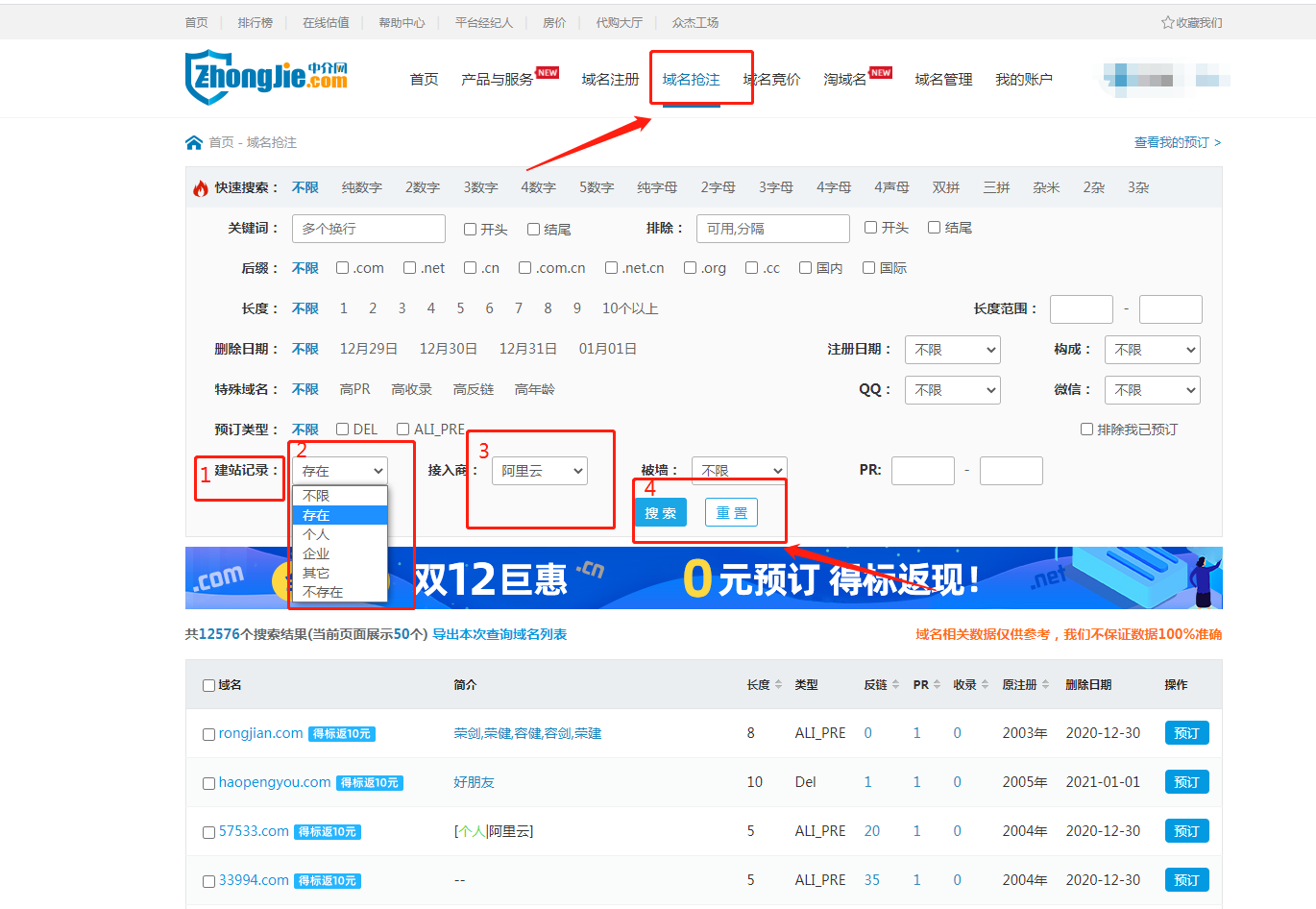This screenshot has height=909, width=1316.
Task: Click 导出本次查询域名列表 link
Action: [500, 634]
